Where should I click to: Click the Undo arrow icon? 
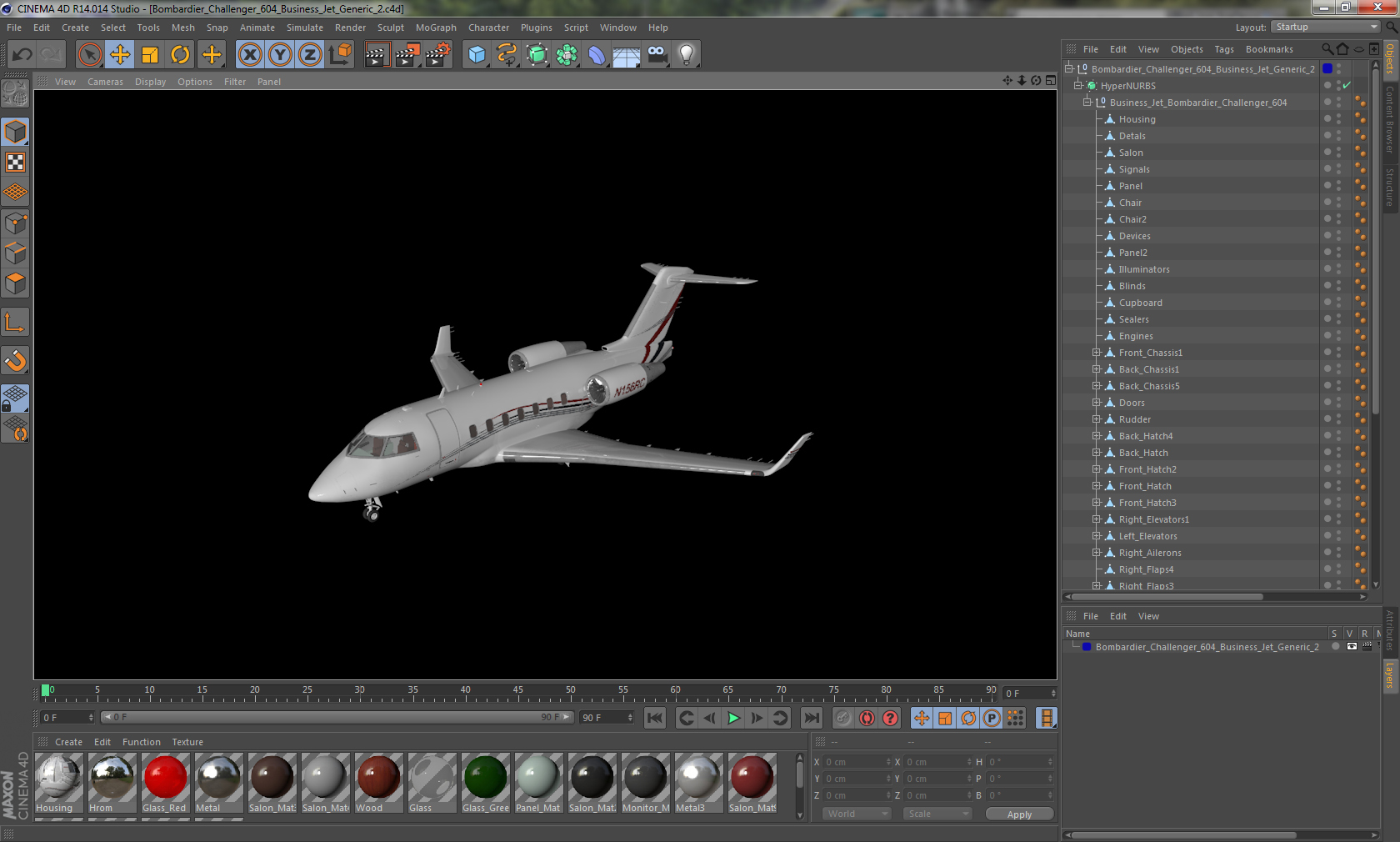22,55
